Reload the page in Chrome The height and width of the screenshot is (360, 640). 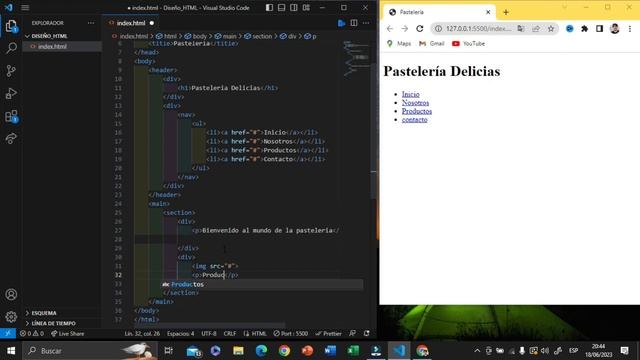pos(420,29)
